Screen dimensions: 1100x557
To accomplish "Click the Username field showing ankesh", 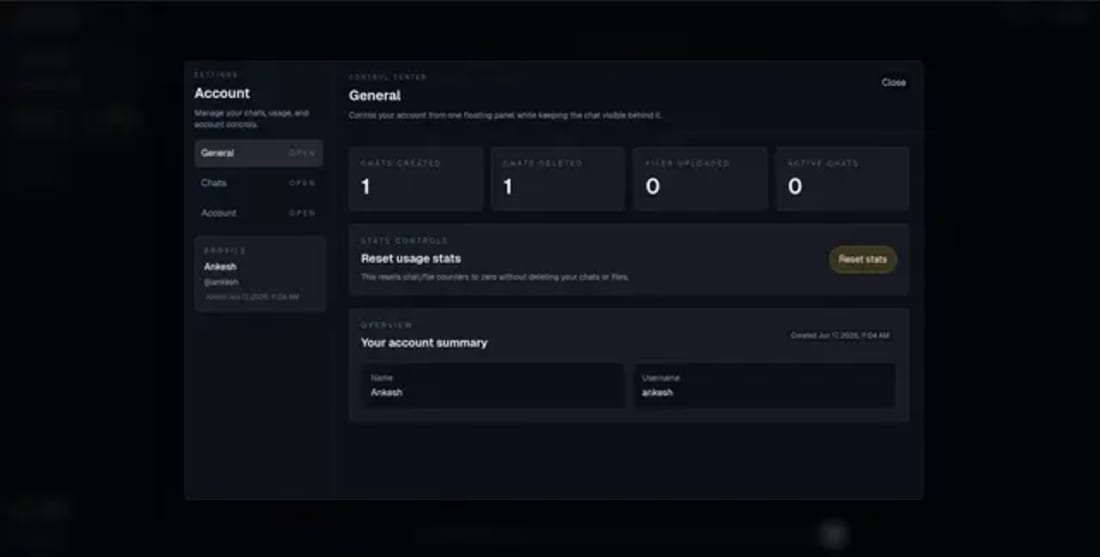I will [x=765, y=386].
